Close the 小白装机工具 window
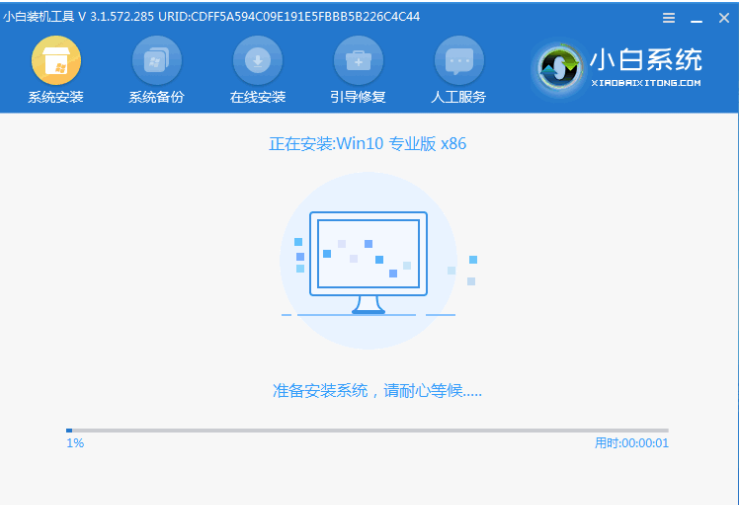739x505 pixels. 722,18
